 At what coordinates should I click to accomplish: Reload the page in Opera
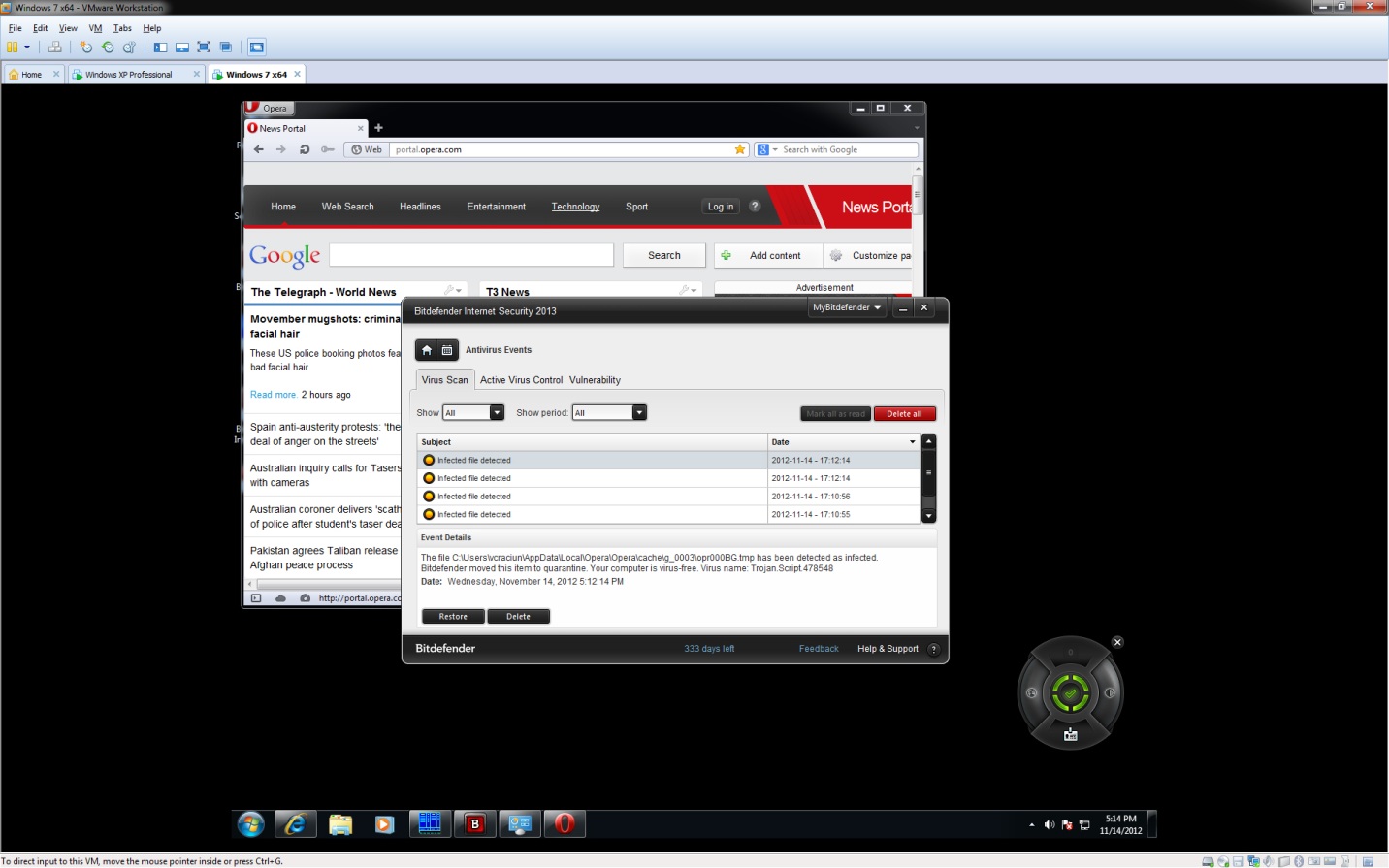(x=305, y=149)
